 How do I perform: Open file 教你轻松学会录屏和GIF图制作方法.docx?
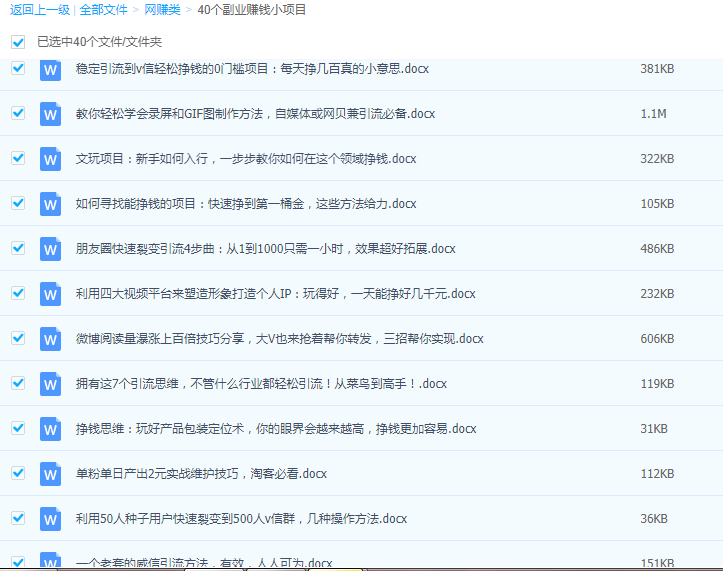[255, 114]
